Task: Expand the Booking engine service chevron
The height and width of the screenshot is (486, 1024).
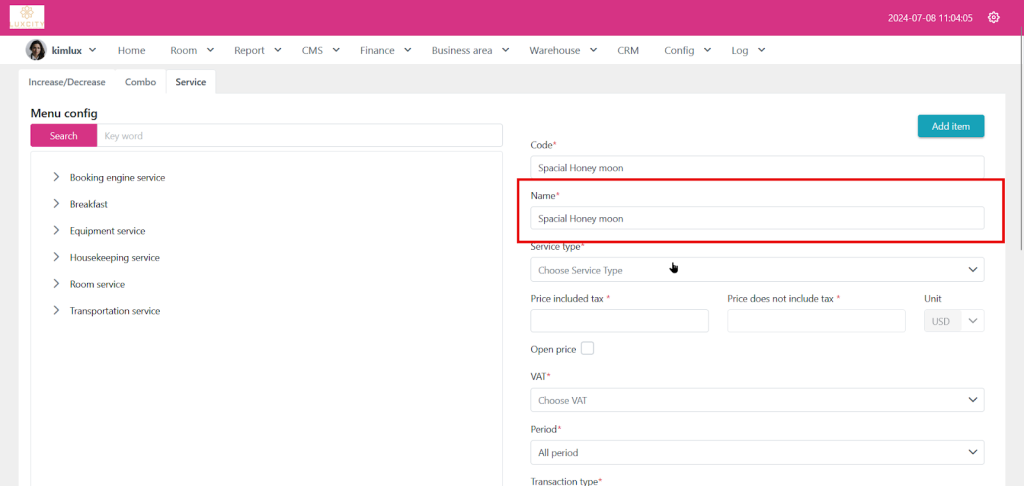Action: click(56, 177)
